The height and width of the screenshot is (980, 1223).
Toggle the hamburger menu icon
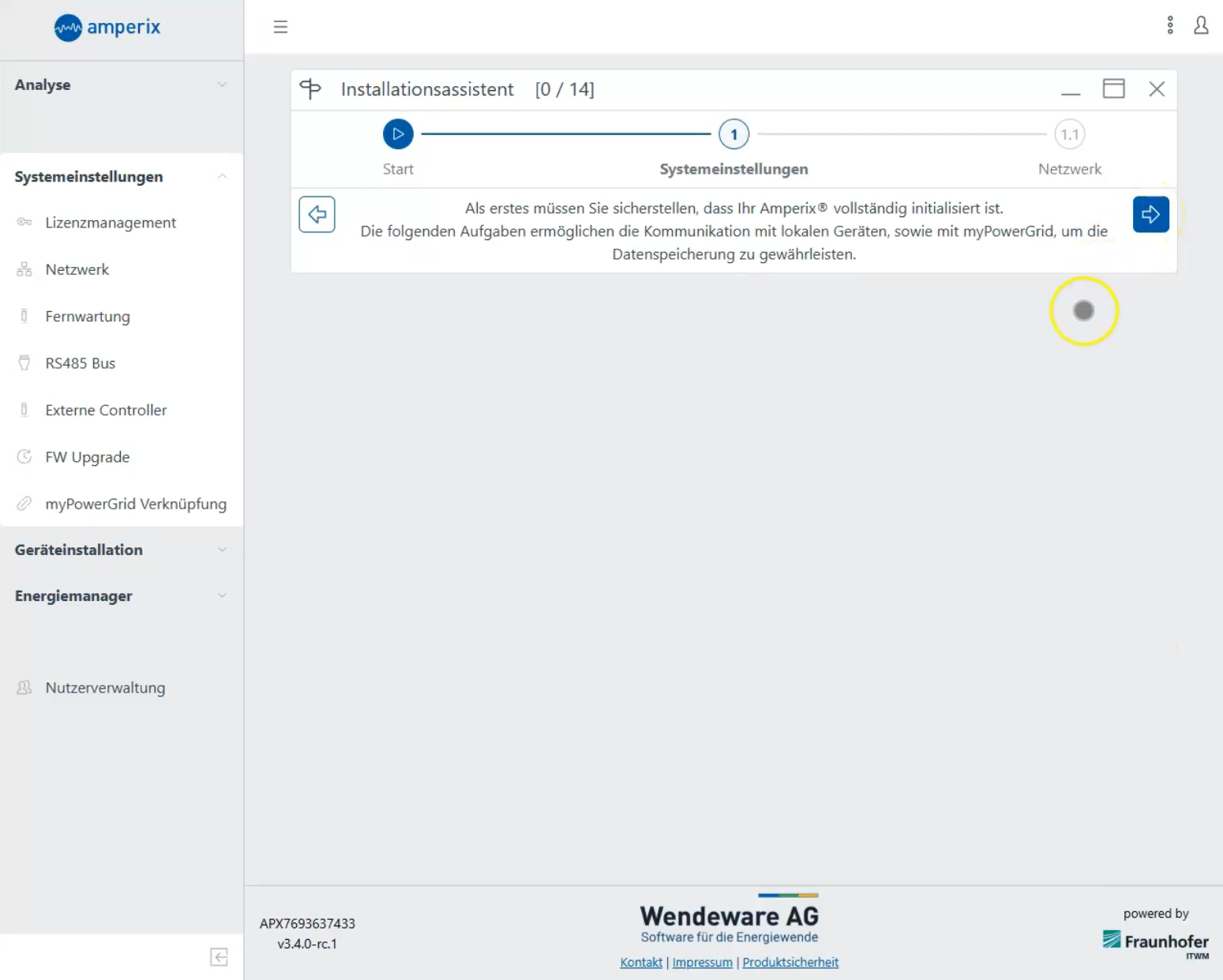pos(280,27)
